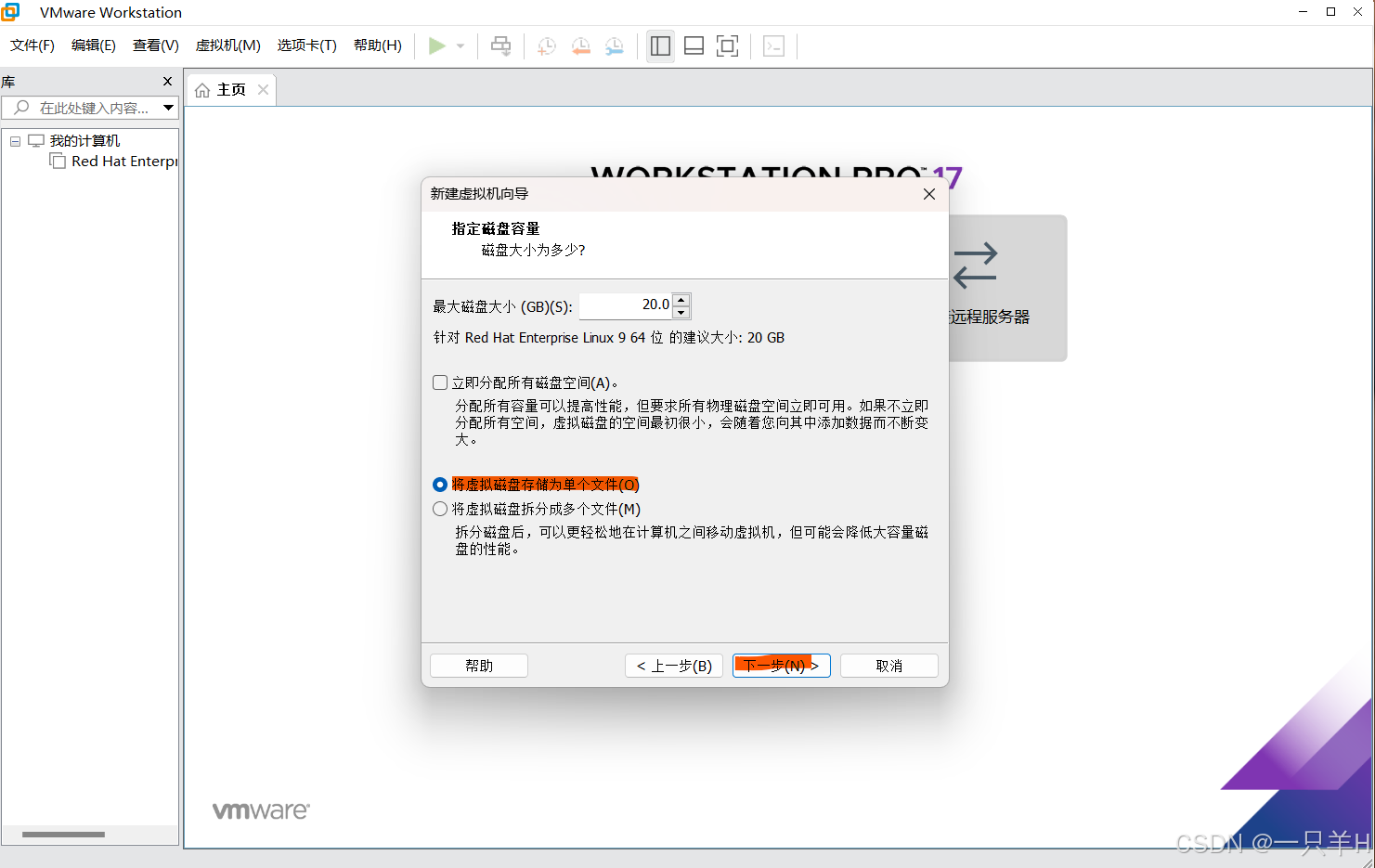The height and width of the screenshot is (868, 1375).
Task: Increase disk size with up stepper arrow
Action: coord(681,300)
